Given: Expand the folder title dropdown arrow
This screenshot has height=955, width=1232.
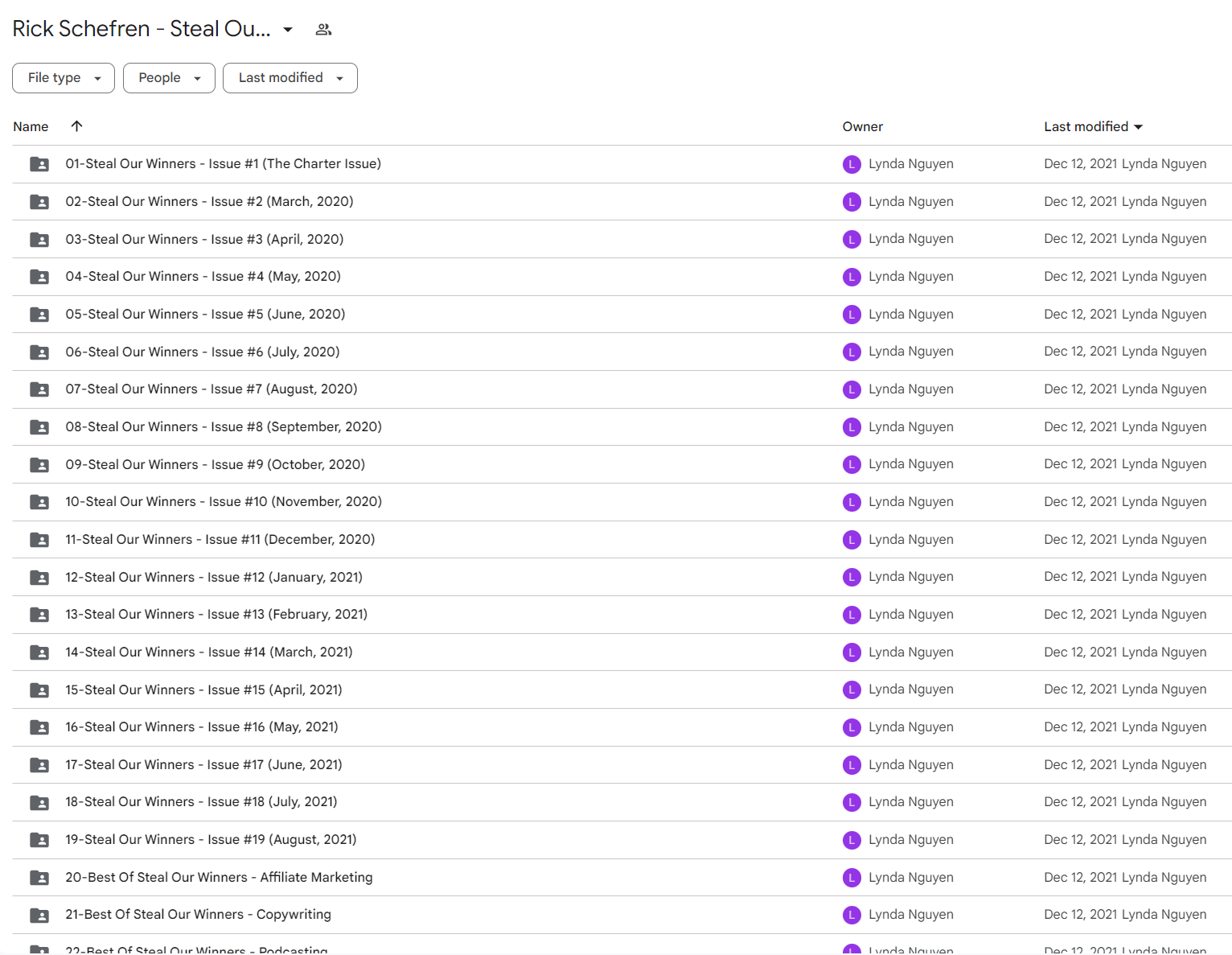Looking at the screenshot, I should (288, 30).
